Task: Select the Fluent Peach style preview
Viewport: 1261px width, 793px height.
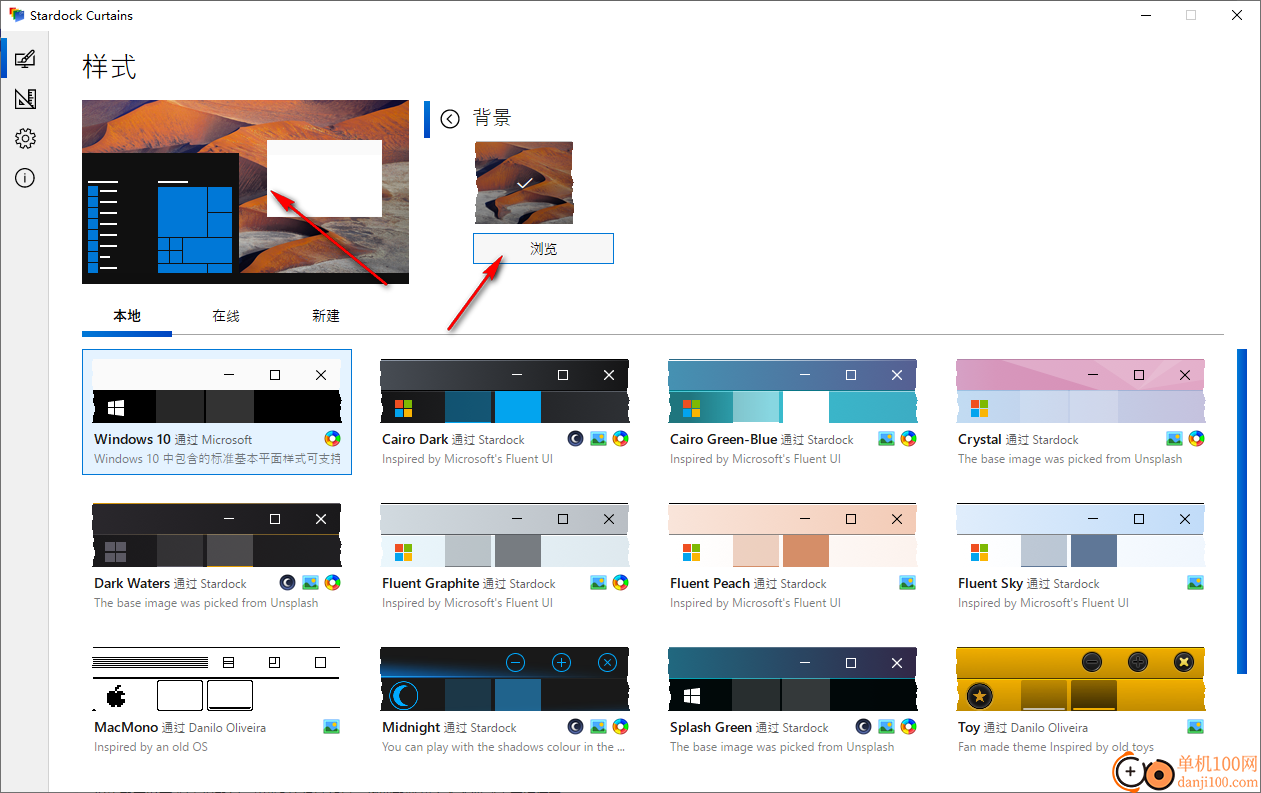Action: click(x=793, y=535)
